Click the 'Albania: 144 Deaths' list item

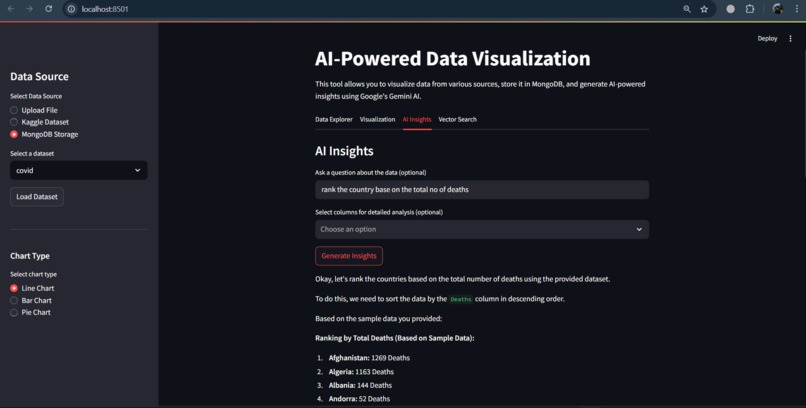360,385
